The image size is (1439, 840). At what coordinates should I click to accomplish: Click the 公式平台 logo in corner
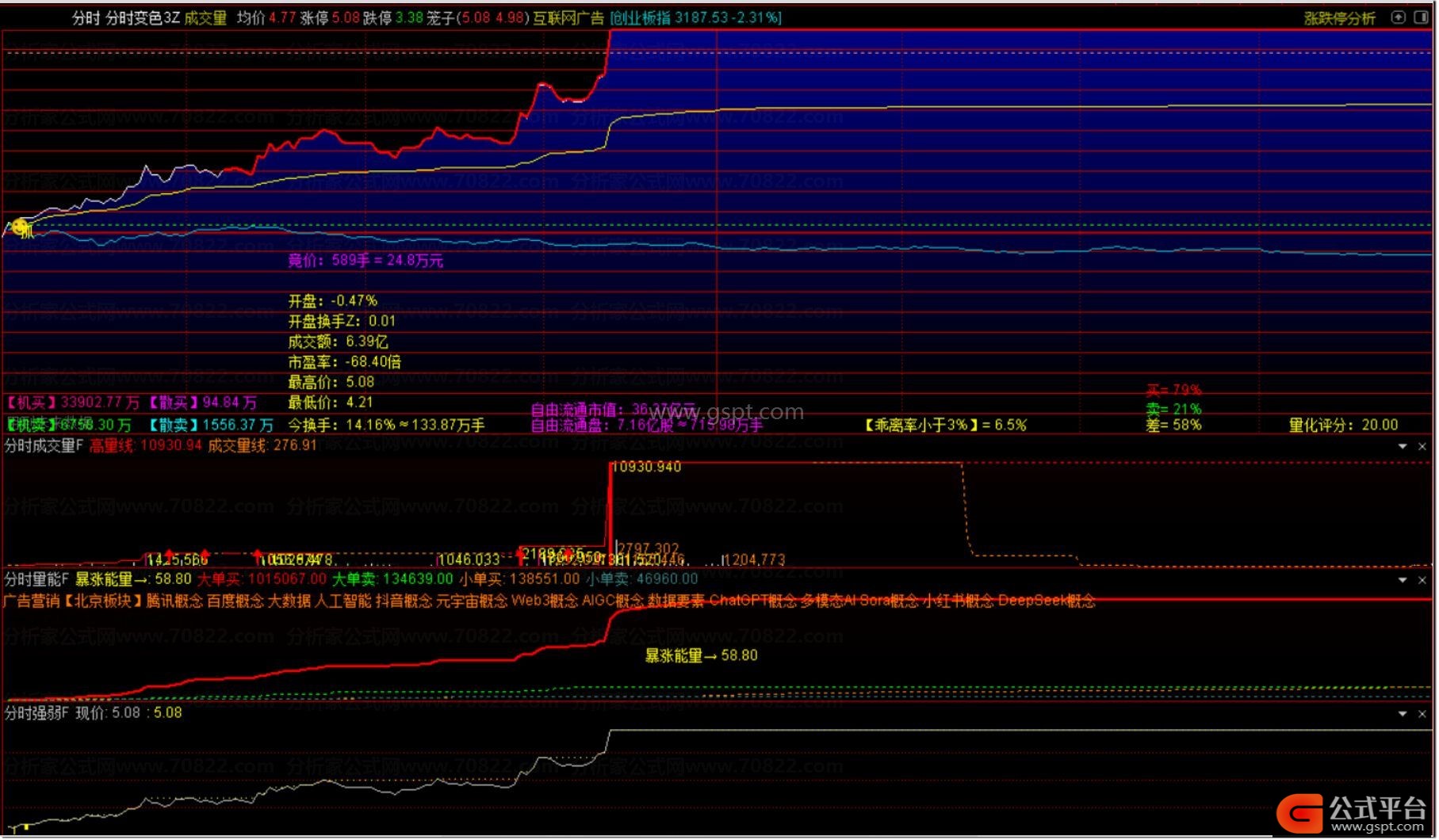point(1352,814)
